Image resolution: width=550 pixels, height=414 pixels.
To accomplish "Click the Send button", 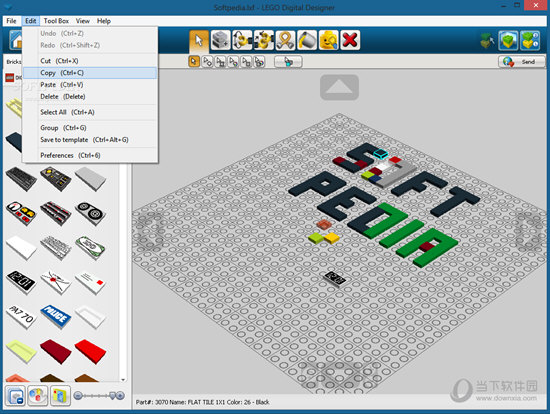I will 522,62.
